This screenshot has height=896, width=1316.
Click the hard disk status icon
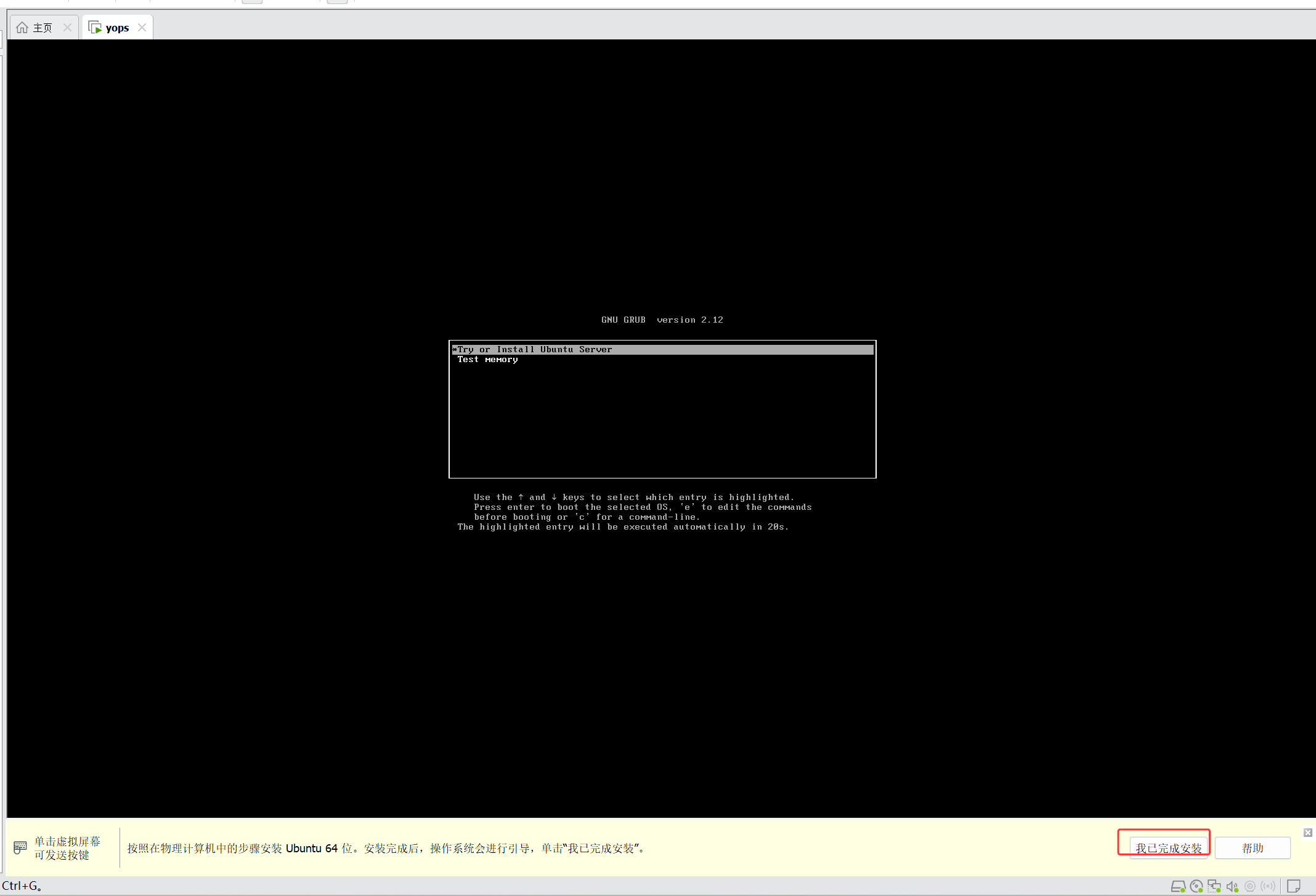point(1178,887)
